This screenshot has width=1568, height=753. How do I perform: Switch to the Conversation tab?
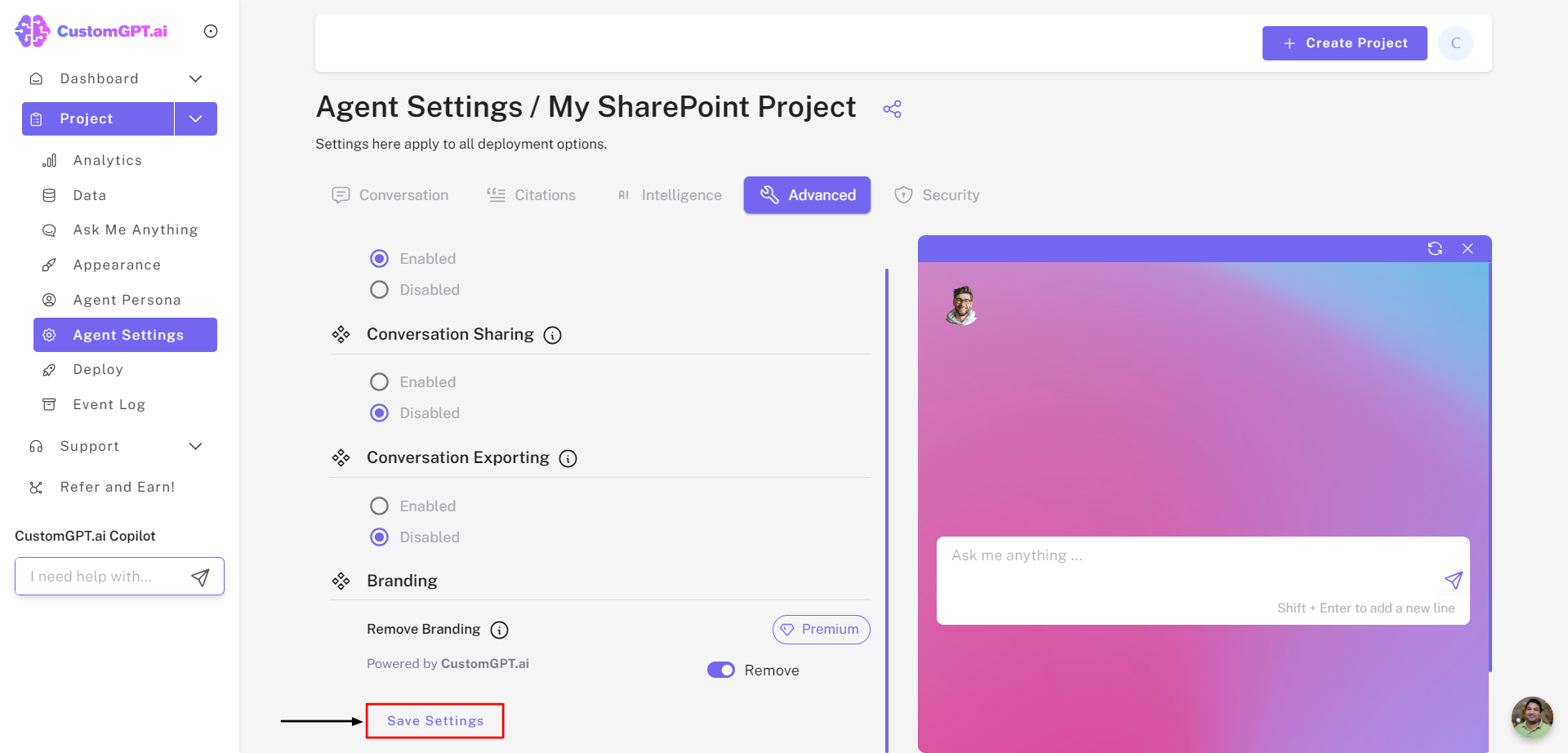(390, 195)
